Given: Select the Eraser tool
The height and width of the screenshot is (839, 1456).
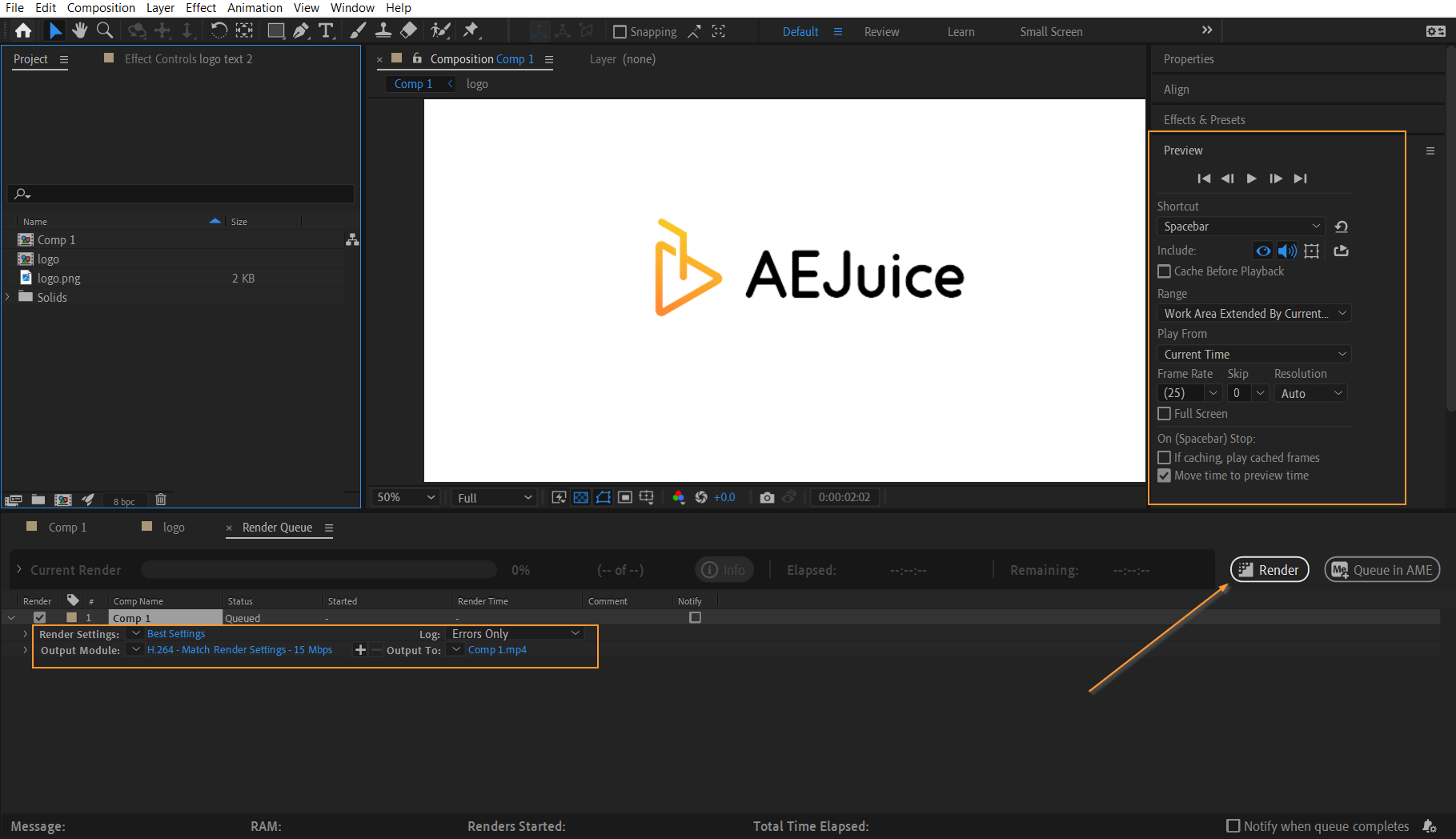Looking at the screenshot, I should point(408,30).
